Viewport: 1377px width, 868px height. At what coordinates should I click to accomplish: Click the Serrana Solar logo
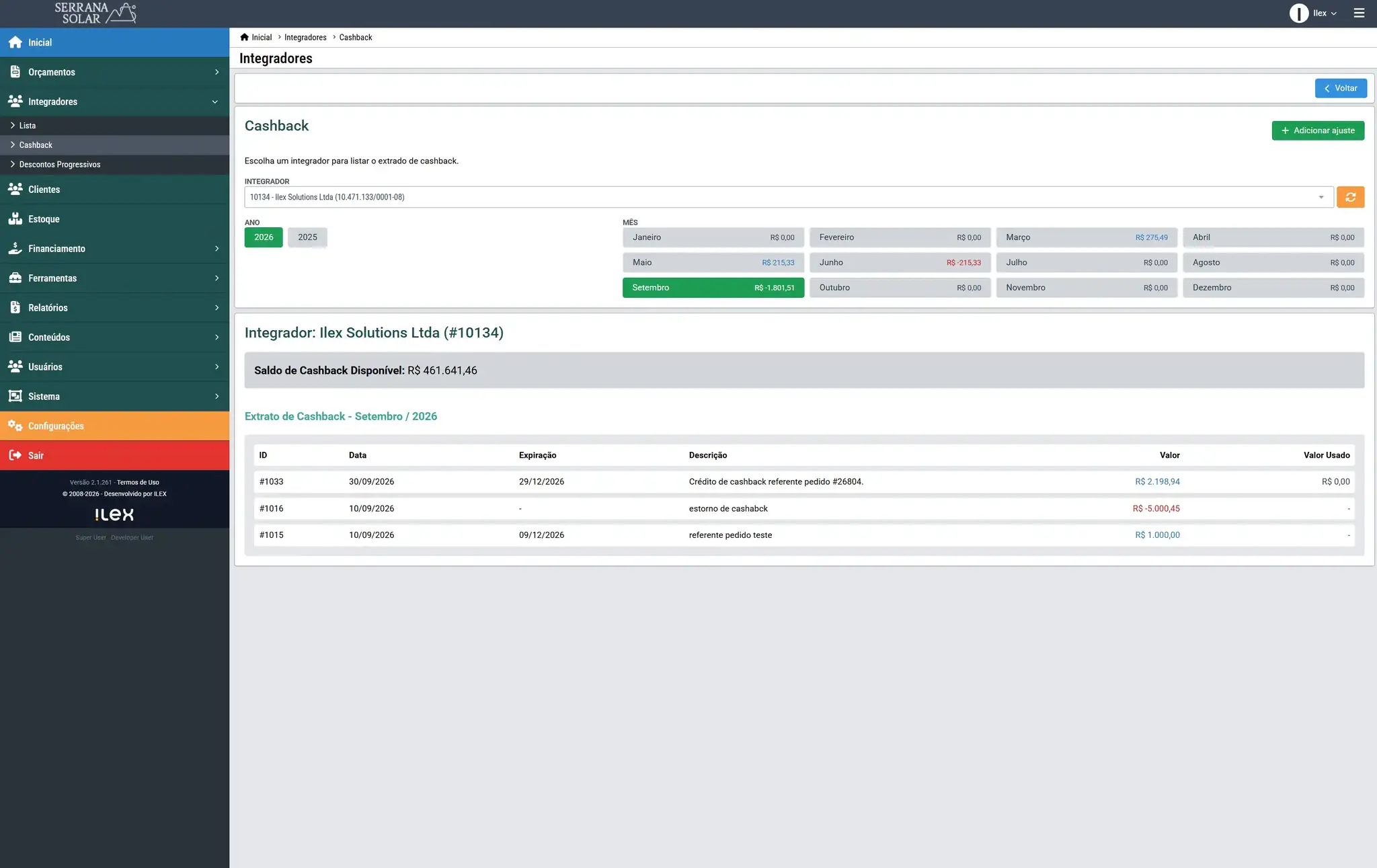point(95,13)
